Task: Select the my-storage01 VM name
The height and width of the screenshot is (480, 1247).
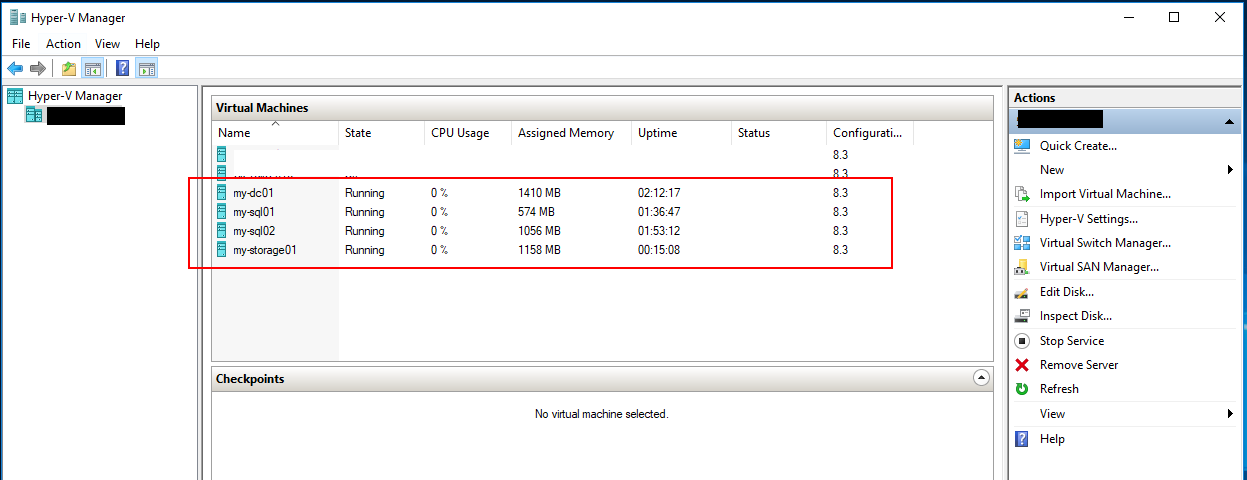Action: (264, 250)
